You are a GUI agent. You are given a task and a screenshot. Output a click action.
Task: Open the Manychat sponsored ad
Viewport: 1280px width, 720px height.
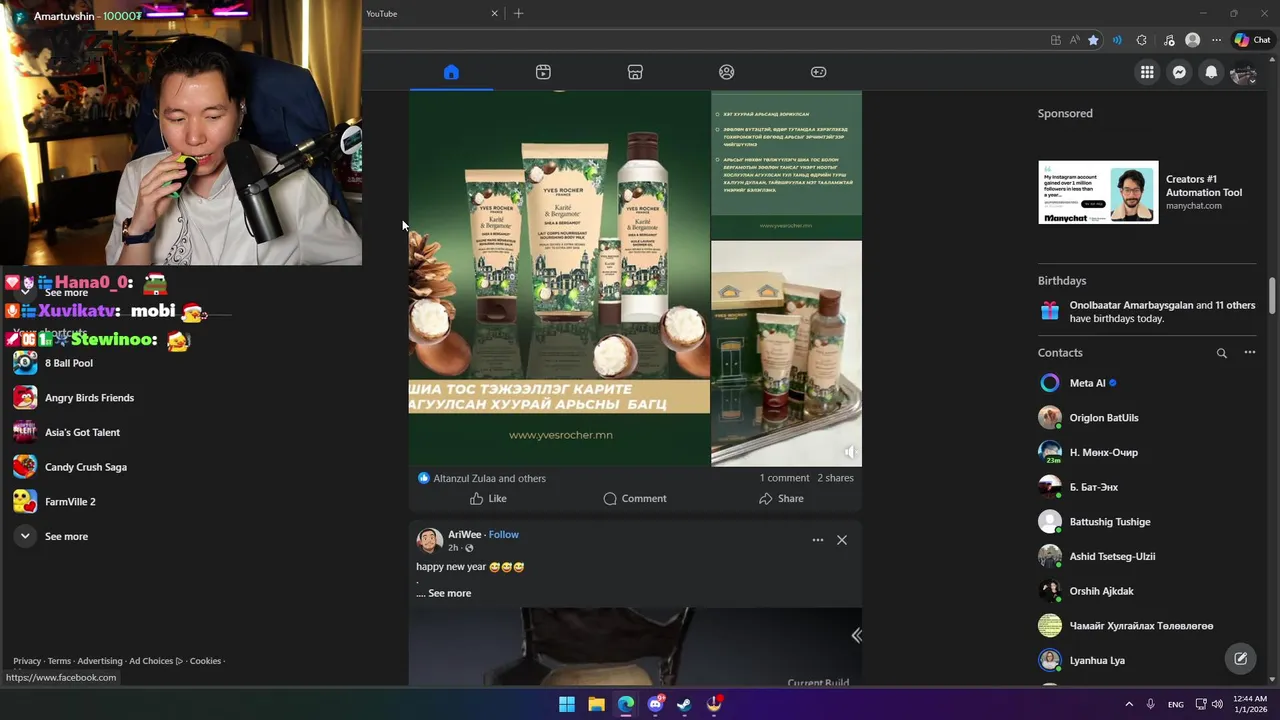1147,192
